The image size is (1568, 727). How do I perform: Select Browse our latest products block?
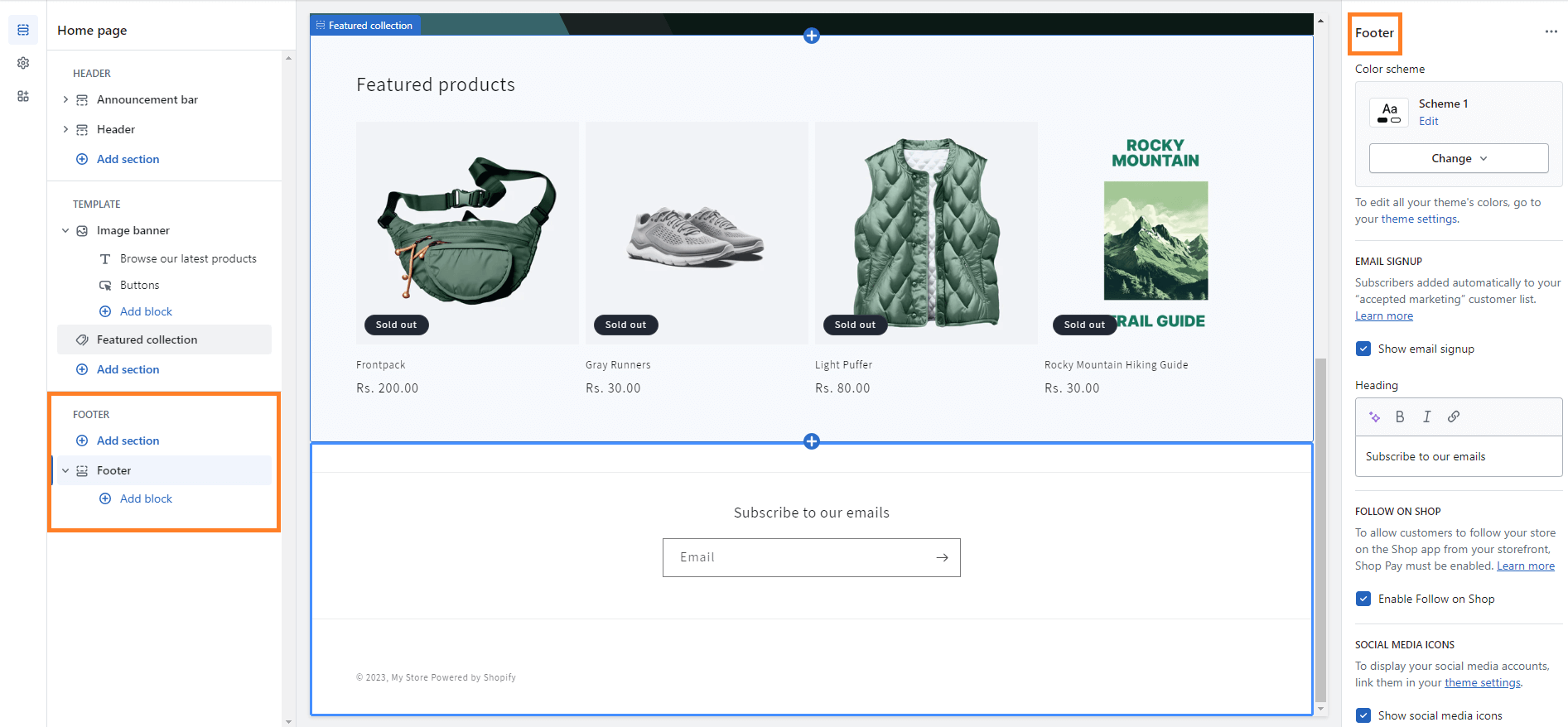click(188, 258)
